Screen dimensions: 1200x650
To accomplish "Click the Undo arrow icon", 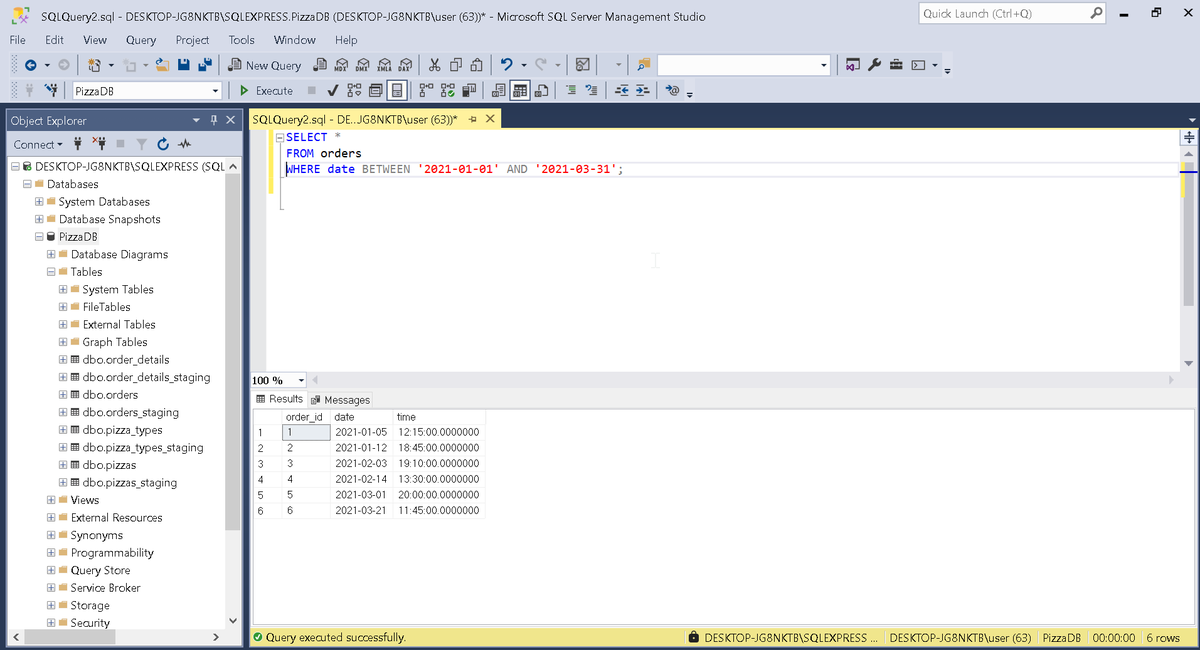I will 508,65.
